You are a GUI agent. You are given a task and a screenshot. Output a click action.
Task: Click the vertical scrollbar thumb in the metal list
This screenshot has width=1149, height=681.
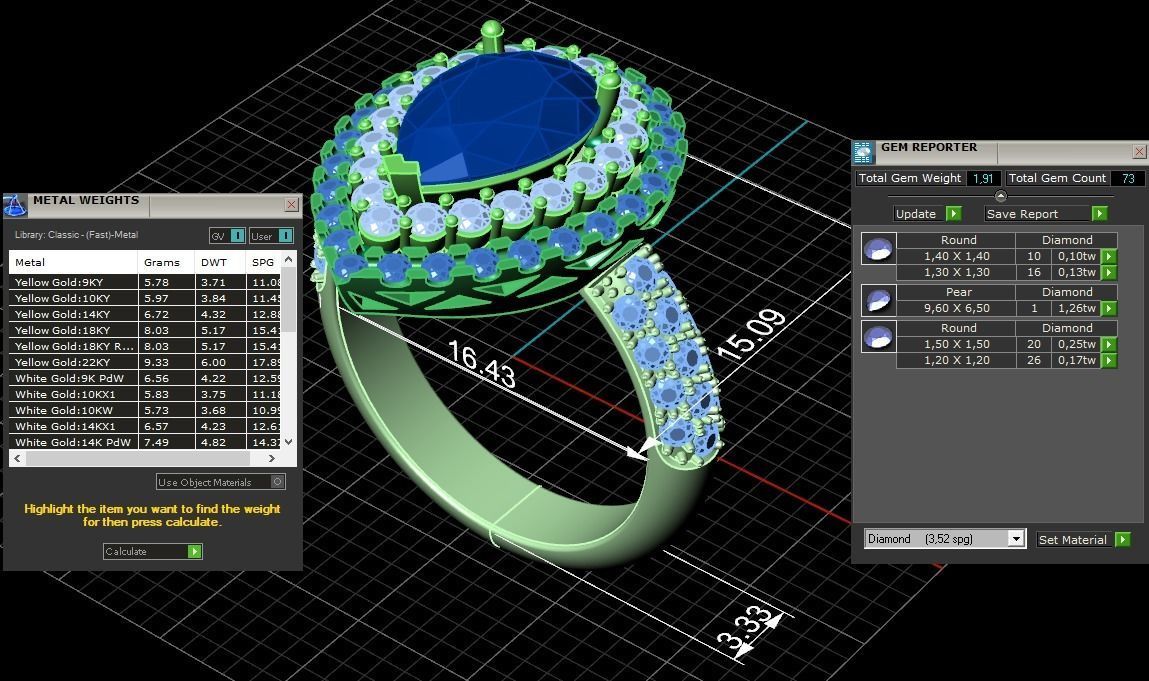click(289, 301)
